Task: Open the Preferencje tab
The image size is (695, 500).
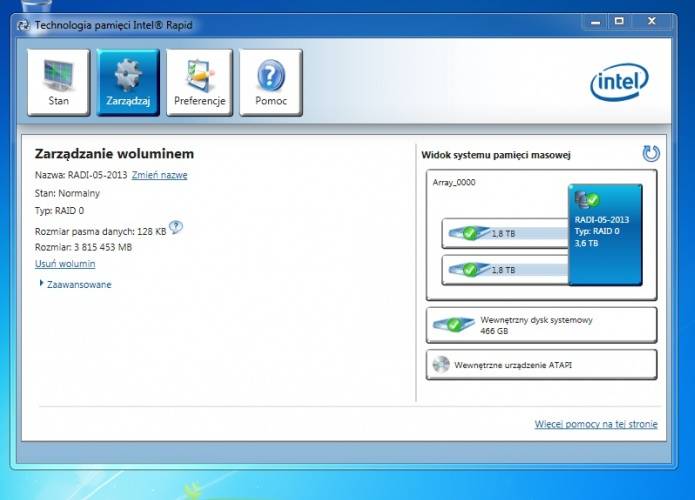Action: tap(199, 82)
